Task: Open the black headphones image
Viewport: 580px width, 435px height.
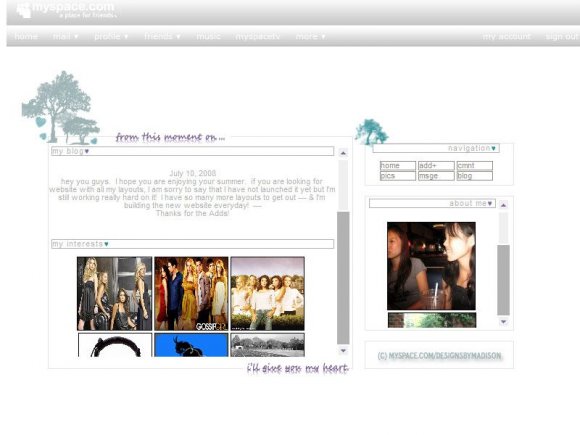Action: click(x=115, y=345)
